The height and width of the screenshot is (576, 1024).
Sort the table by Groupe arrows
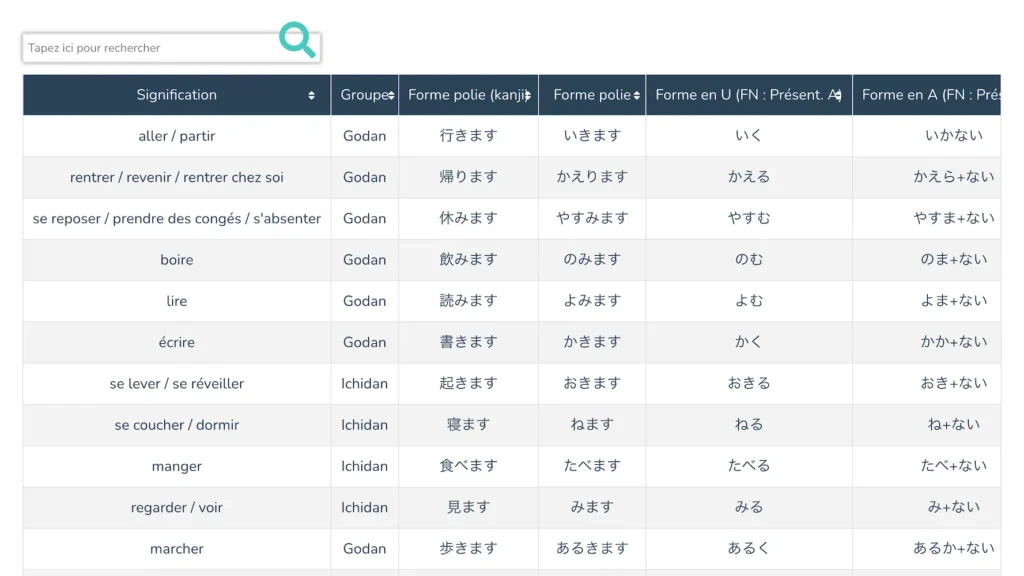[390, 96]
